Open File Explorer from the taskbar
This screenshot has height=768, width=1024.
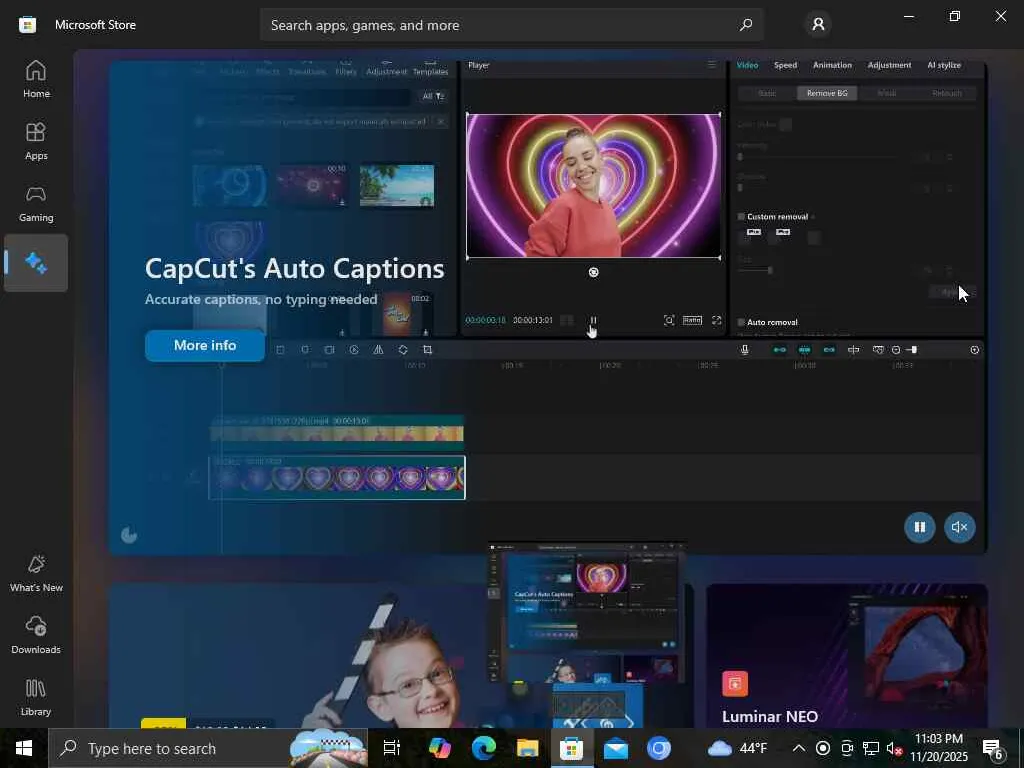point(527,748)
